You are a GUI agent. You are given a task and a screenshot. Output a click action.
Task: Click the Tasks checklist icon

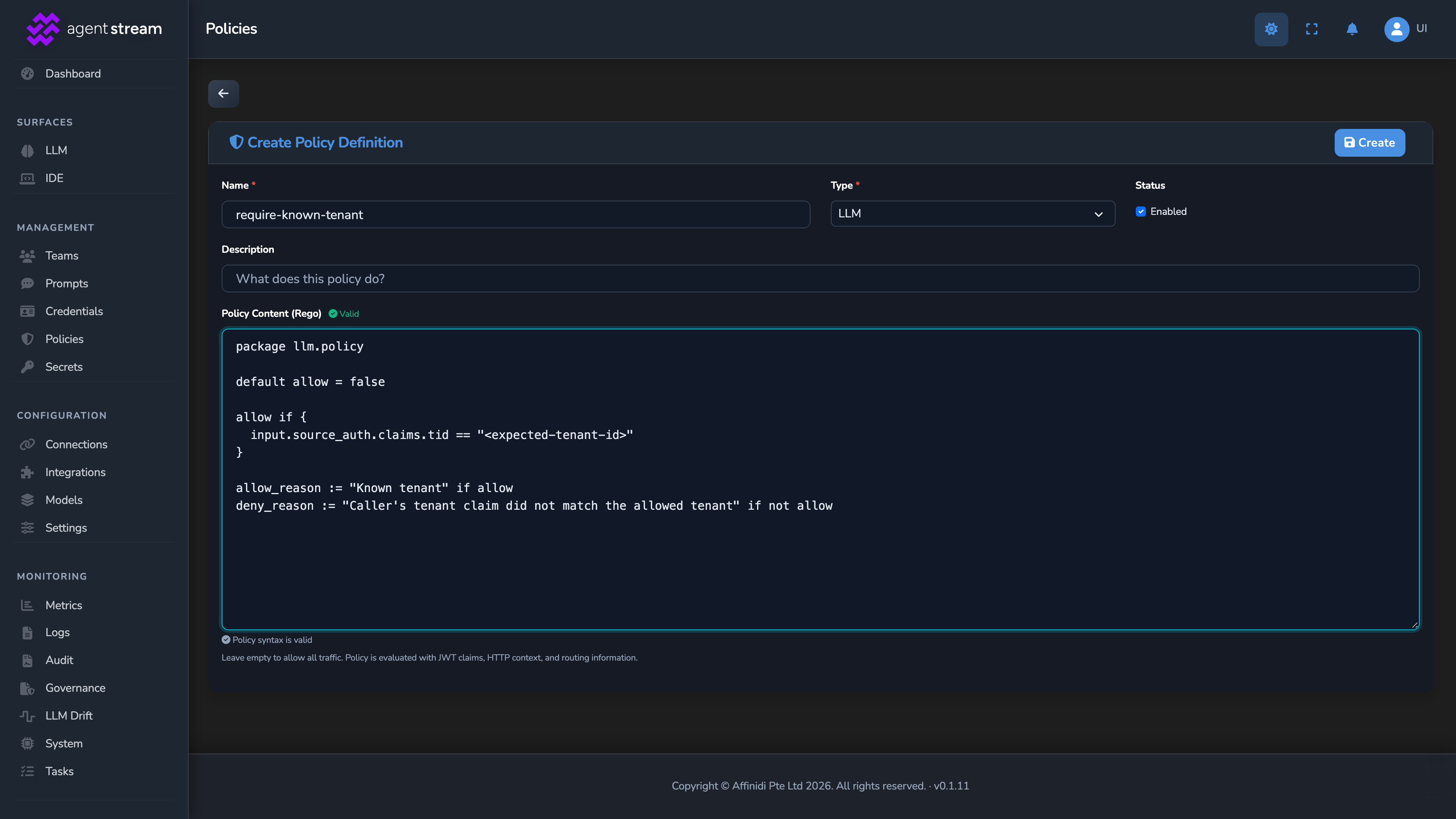[27, 771]
